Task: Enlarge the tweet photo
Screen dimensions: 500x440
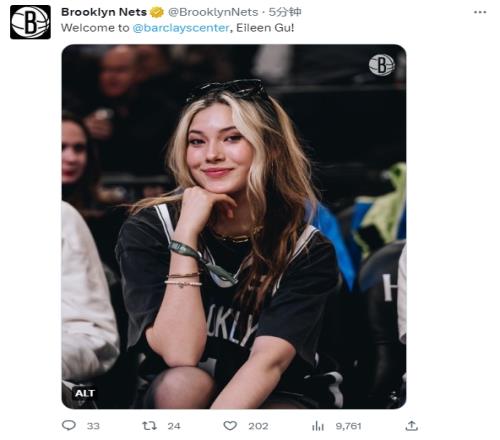Action: click(x=234, y=227)
